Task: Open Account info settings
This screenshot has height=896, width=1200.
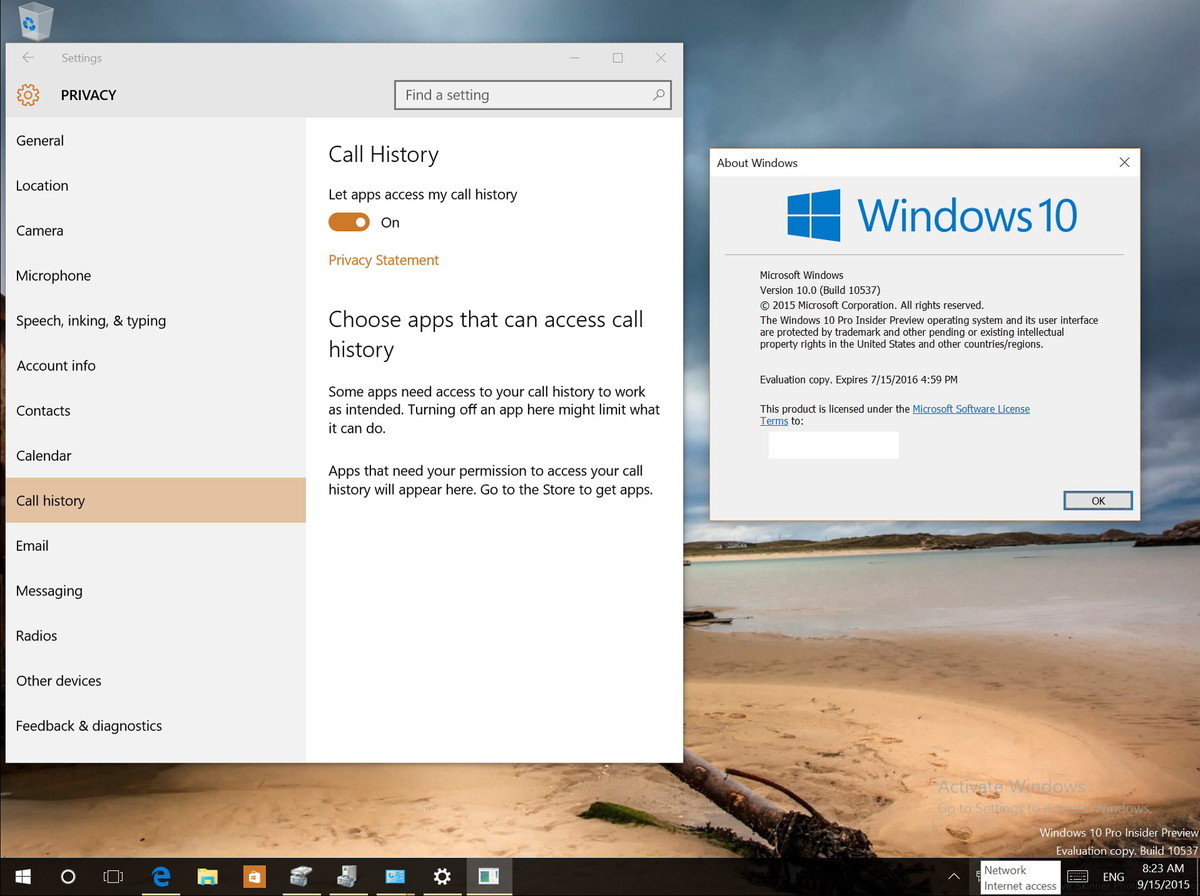Action: coord(156,366)
